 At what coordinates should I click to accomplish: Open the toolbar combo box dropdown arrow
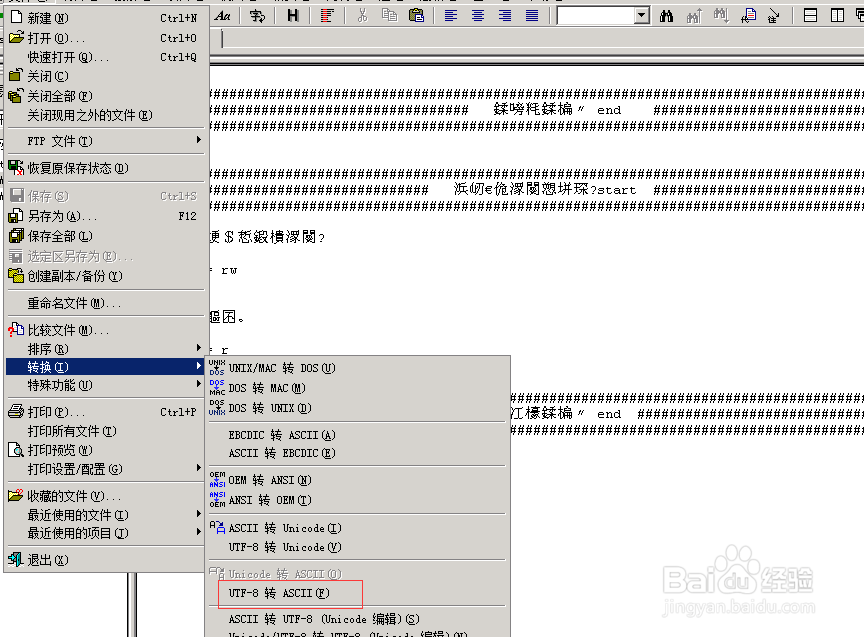pos(641,15)
